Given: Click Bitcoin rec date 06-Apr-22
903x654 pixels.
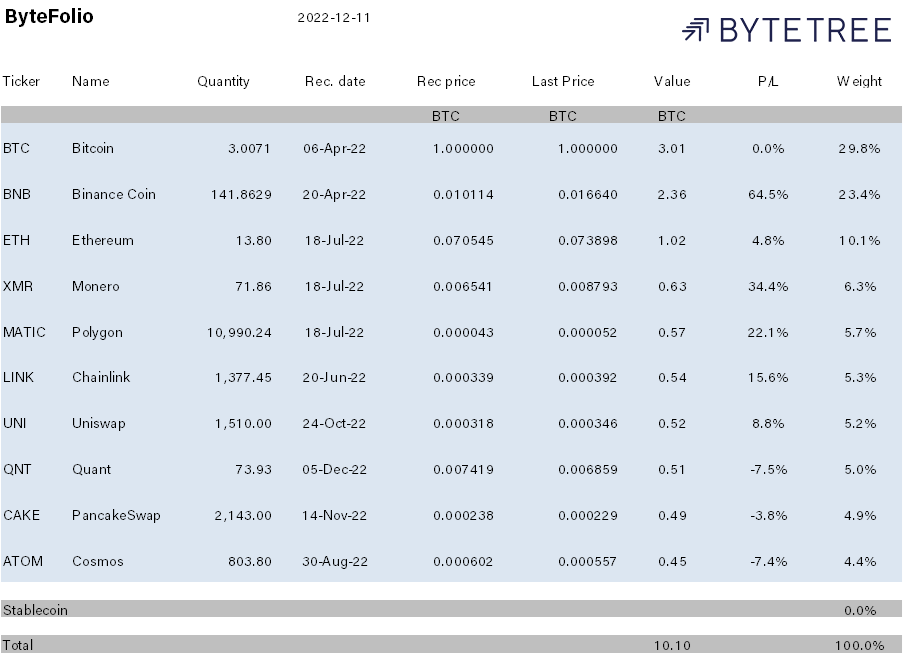Looking at the screenshot, I should [335, 149].
